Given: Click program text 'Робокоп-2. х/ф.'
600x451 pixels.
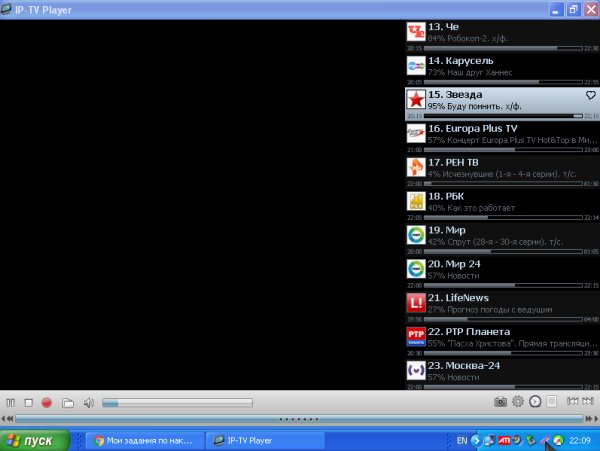Looking at the screenshot, I should 478,39.
